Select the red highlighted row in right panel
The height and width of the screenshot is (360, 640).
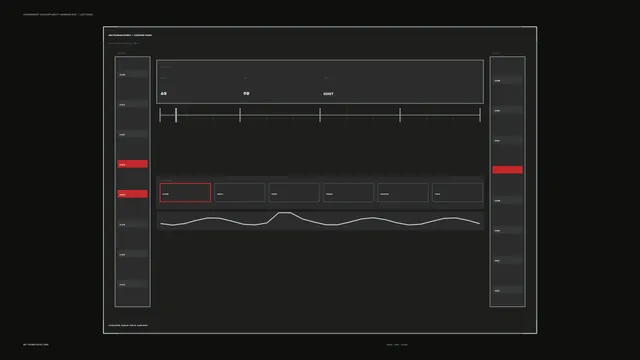[x=507, y=170]
